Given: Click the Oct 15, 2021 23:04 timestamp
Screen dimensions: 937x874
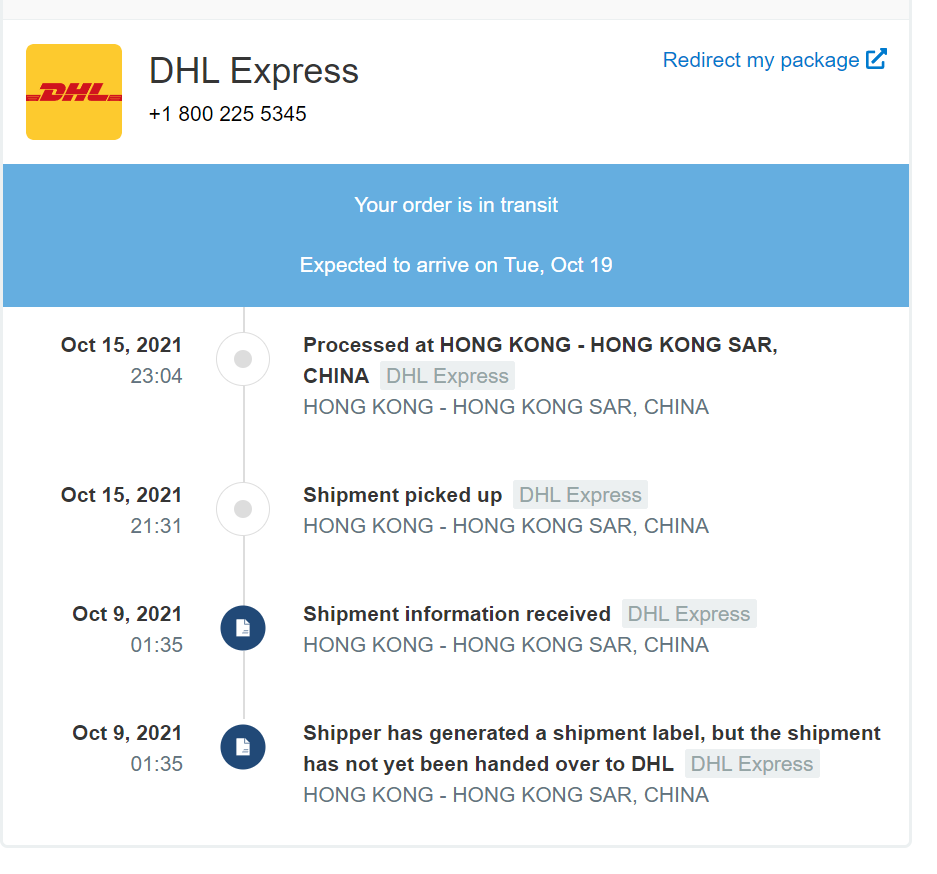Looking at the screenshot, I should (122, 360).
